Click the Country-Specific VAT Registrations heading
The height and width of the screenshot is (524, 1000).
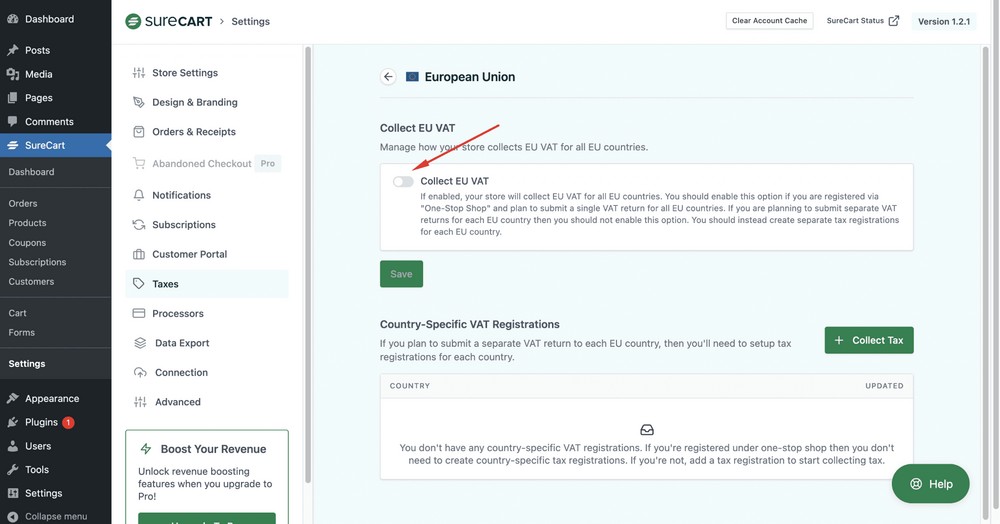469,324
